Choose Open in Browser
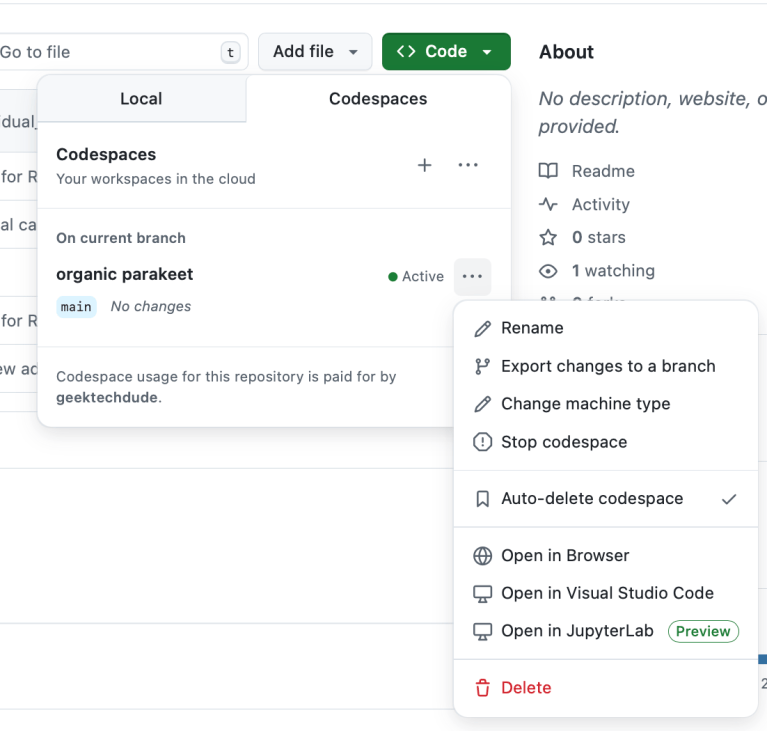The width and height of the screenshot is (767, 731). 606,556
